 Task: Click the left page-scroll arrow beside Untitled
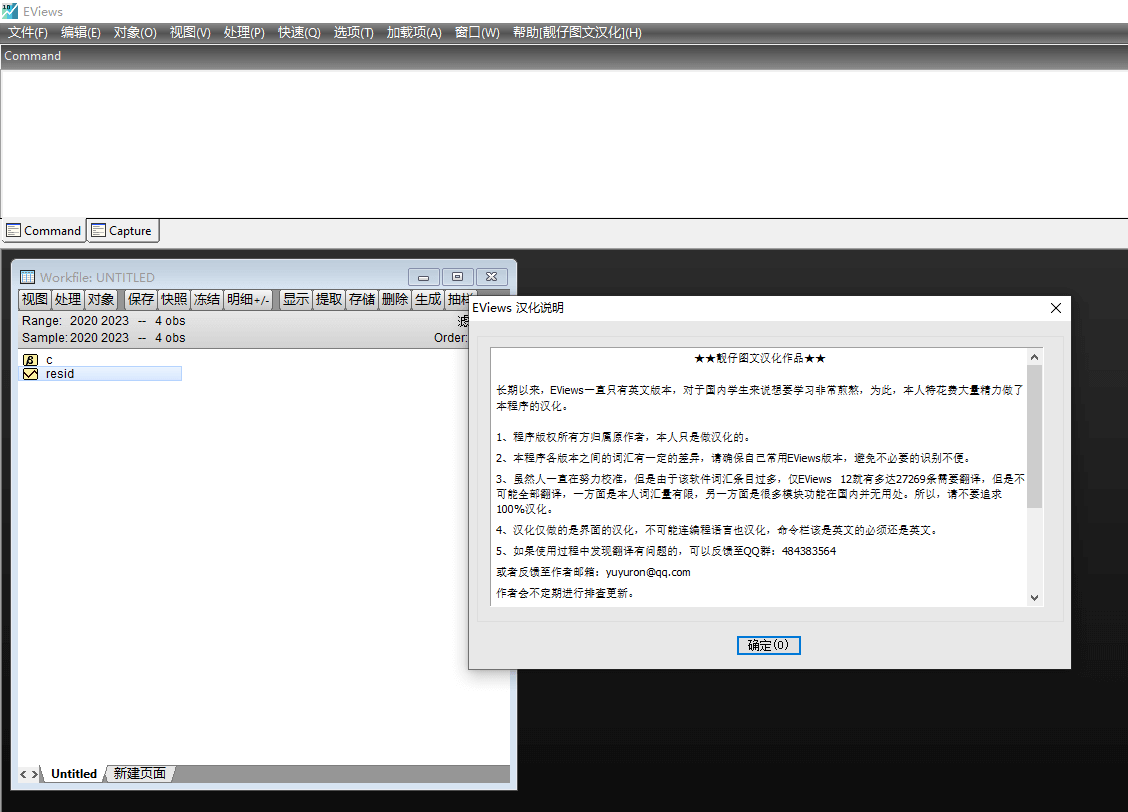pyautogui.click(x=23, y=774)
